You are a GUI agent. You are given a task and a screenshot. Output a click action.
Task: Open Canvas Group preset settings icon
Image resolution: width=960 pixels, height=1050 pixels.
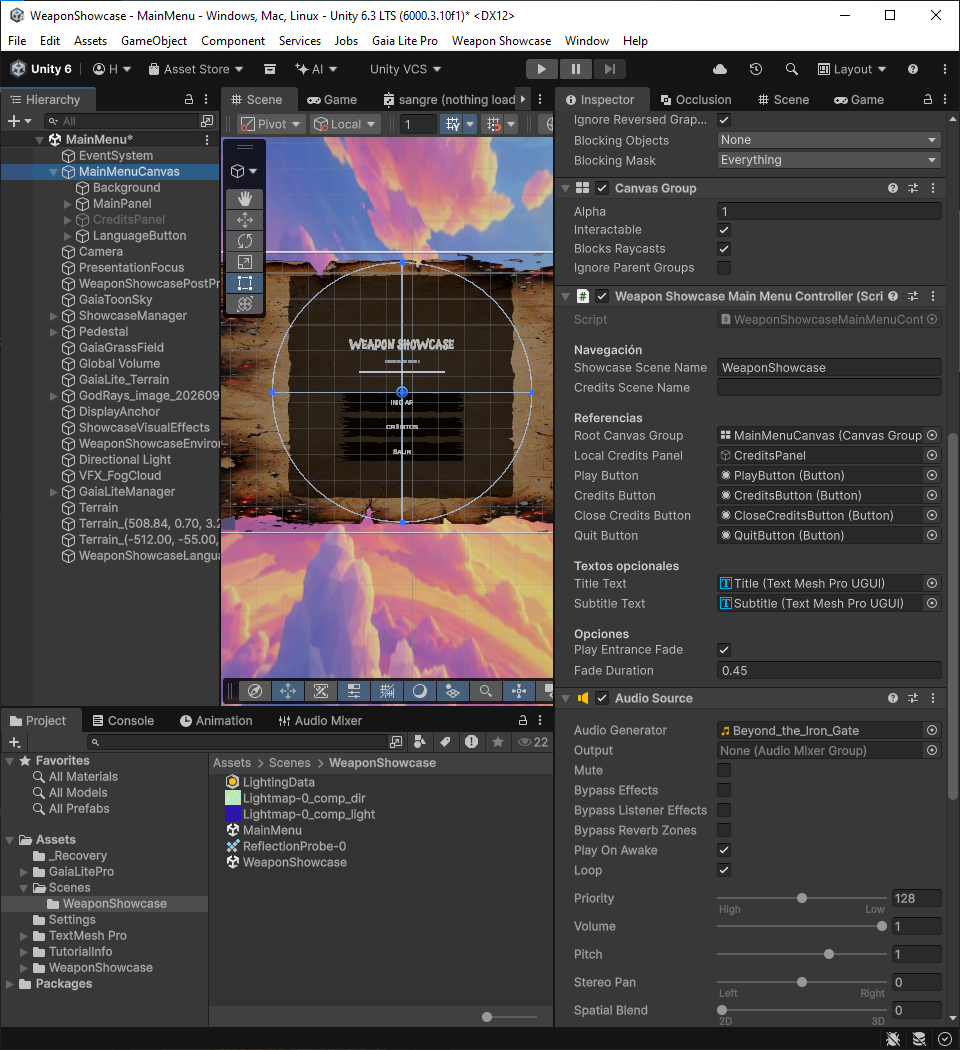(x=912, y=188)
